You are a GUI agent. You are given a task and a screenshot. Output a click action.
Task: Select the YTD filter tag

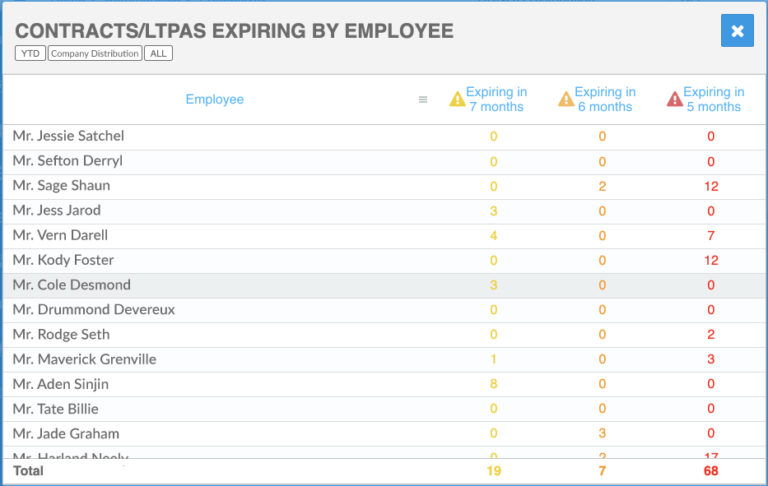(x=30, y=53)
